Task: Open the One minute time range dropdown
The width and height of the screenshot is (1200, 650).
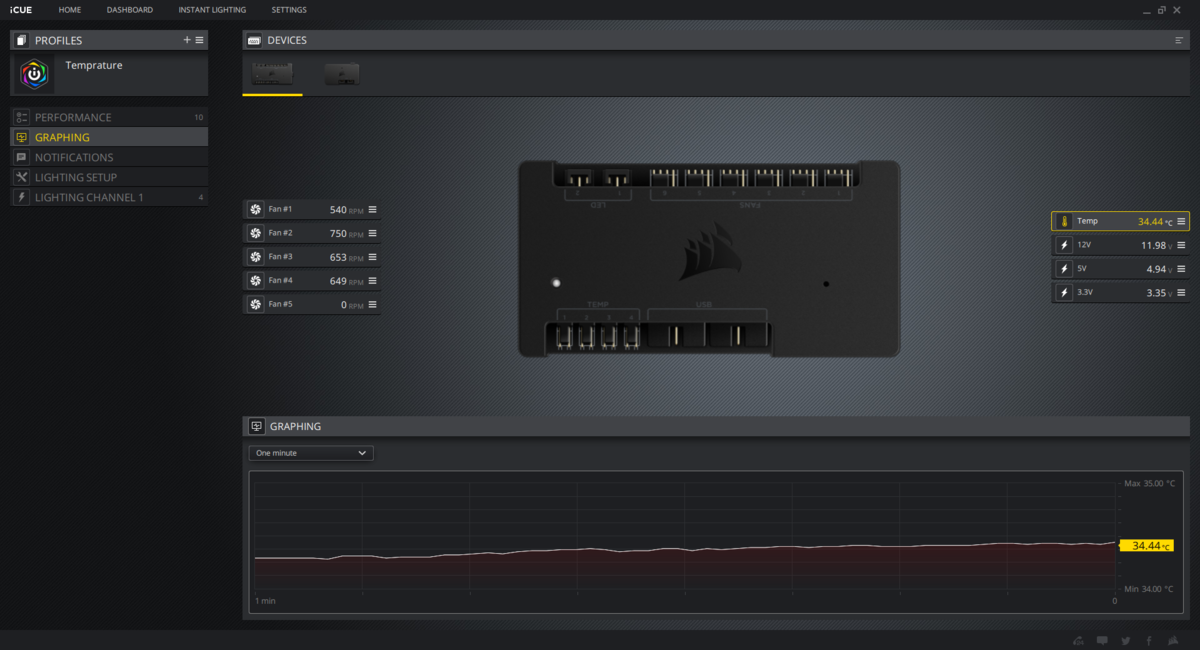Action: point(311,453)
